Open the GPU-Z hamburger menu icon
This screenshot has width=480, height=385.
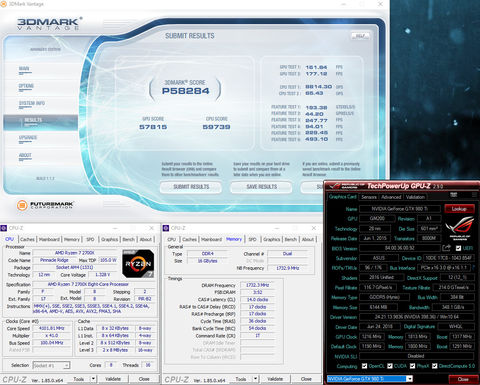click(474, 195)
